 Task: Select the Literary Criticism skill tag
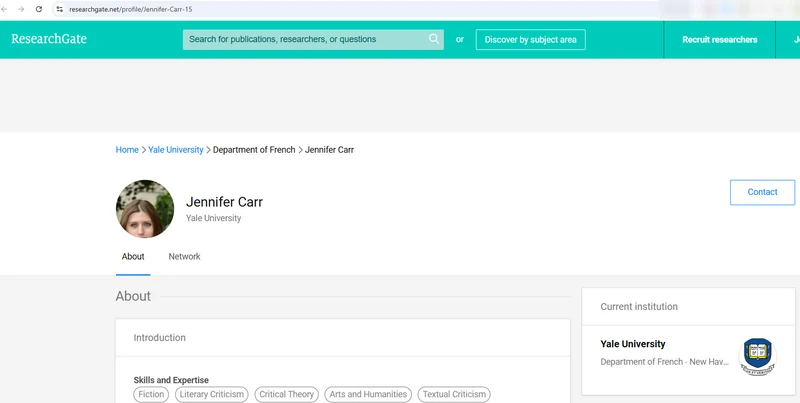tap(212, 394)
